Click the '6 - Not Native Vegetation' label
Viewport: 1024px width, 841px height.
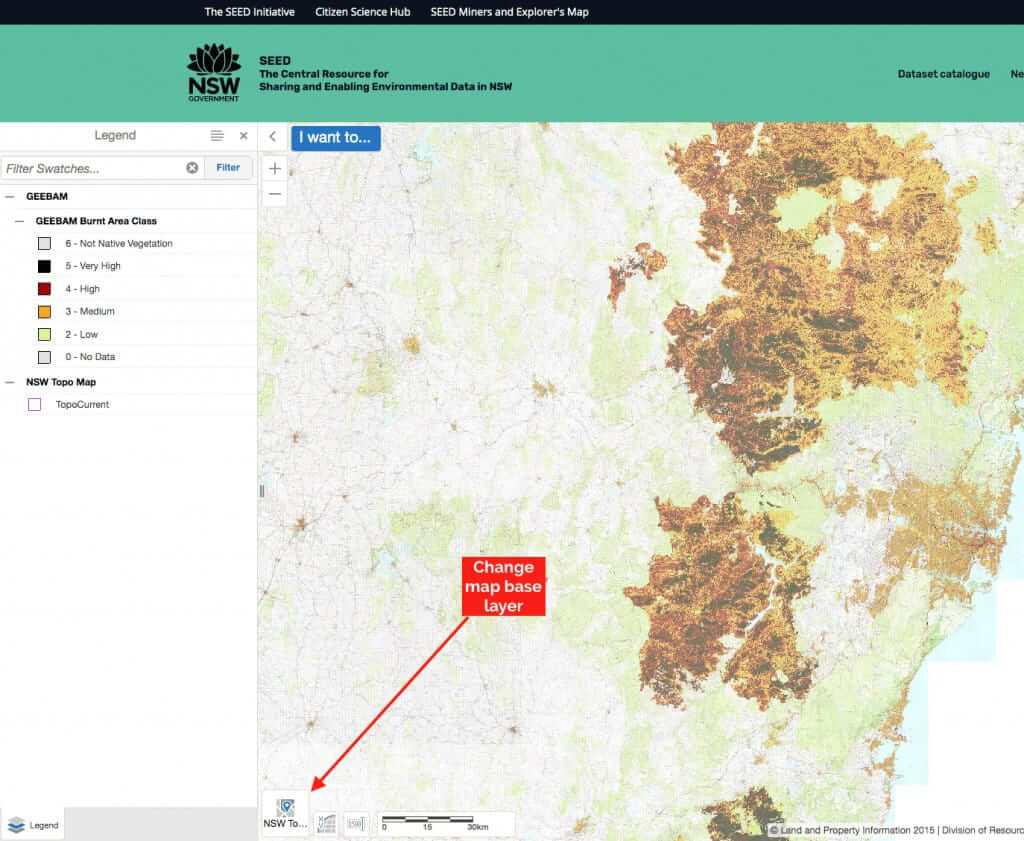[x=119, y=244]
